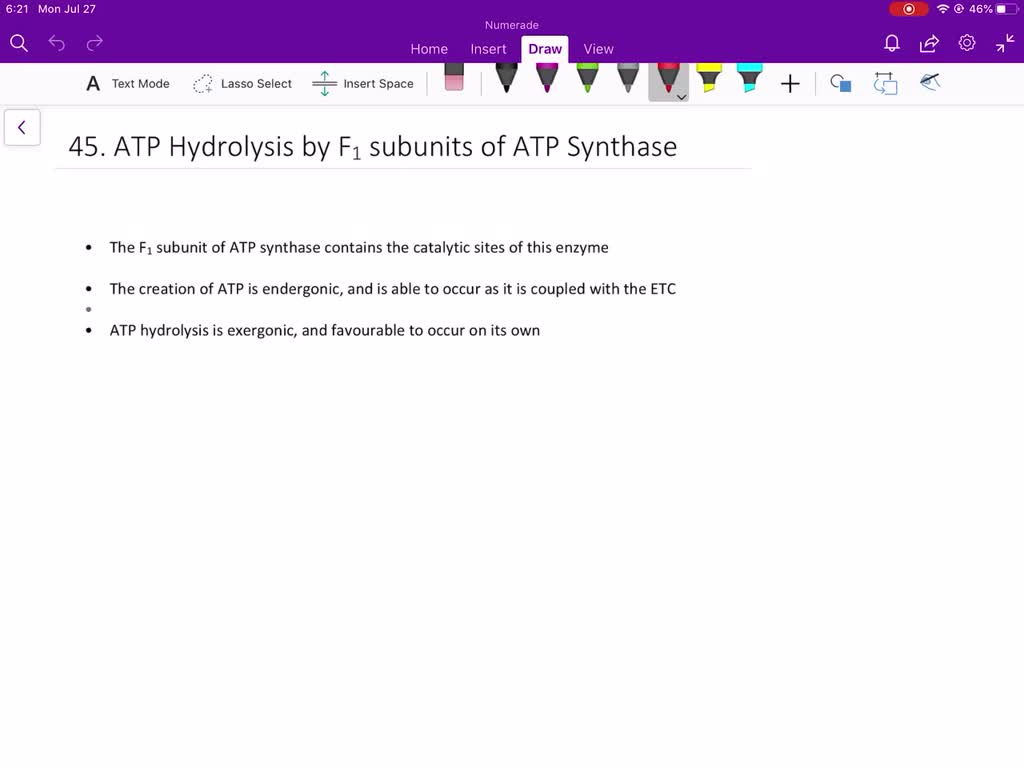Select the green pen
Image resolution: width=1024 pixels, height=768 pixels.
click(587, 80)
